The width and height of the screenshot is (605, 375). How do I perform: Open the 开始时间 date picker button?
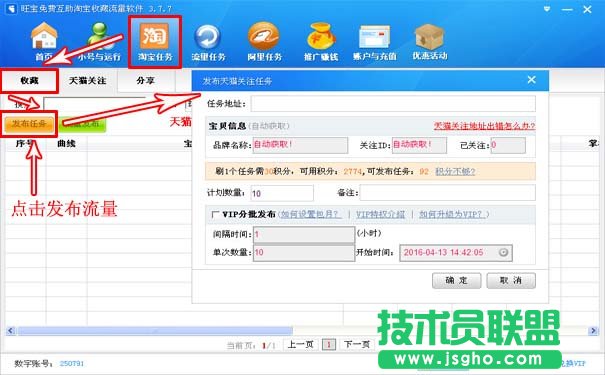coord(503,252)
